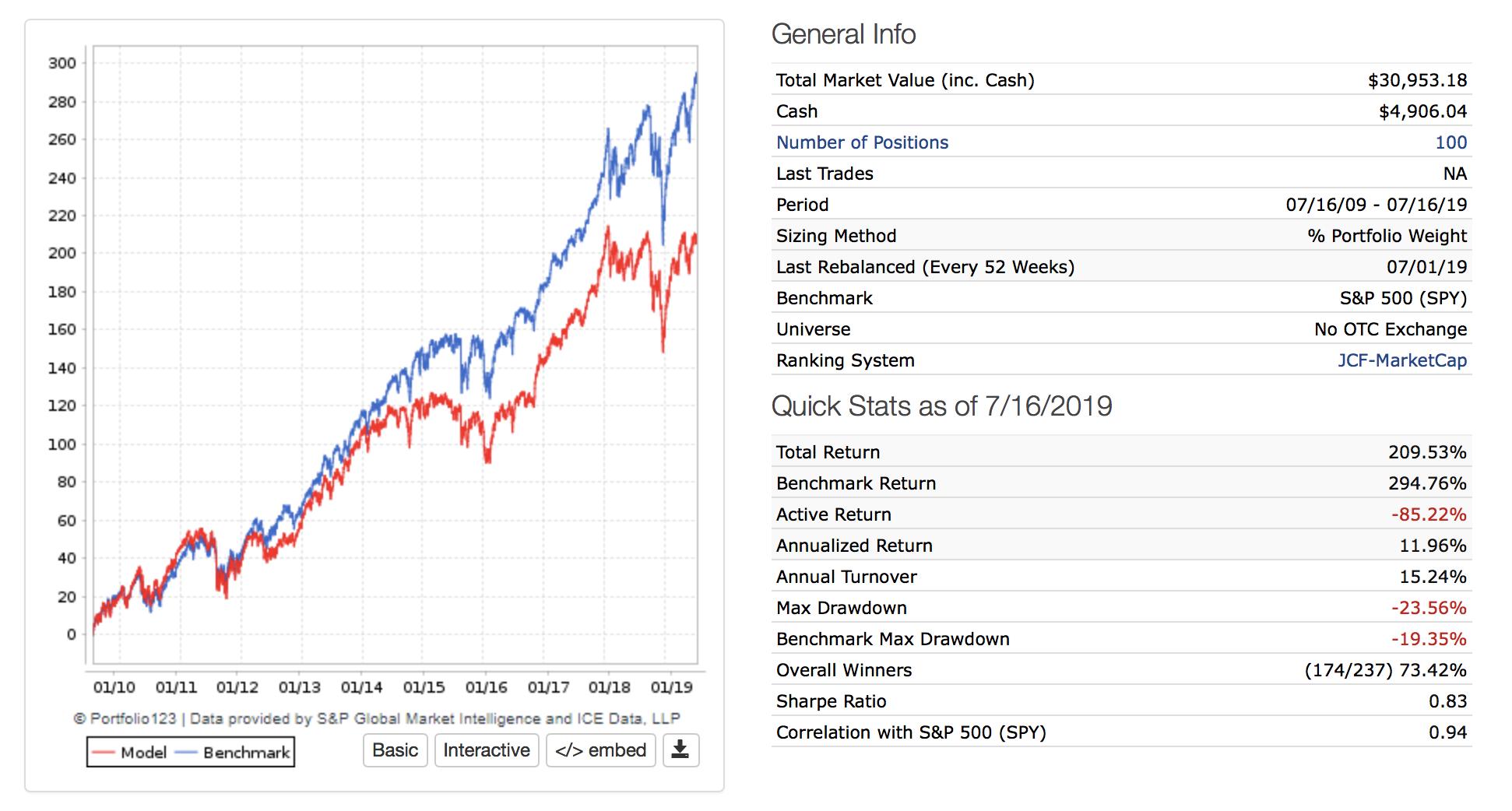
Task: Click the General Info heading
Action: click(843, 34)
